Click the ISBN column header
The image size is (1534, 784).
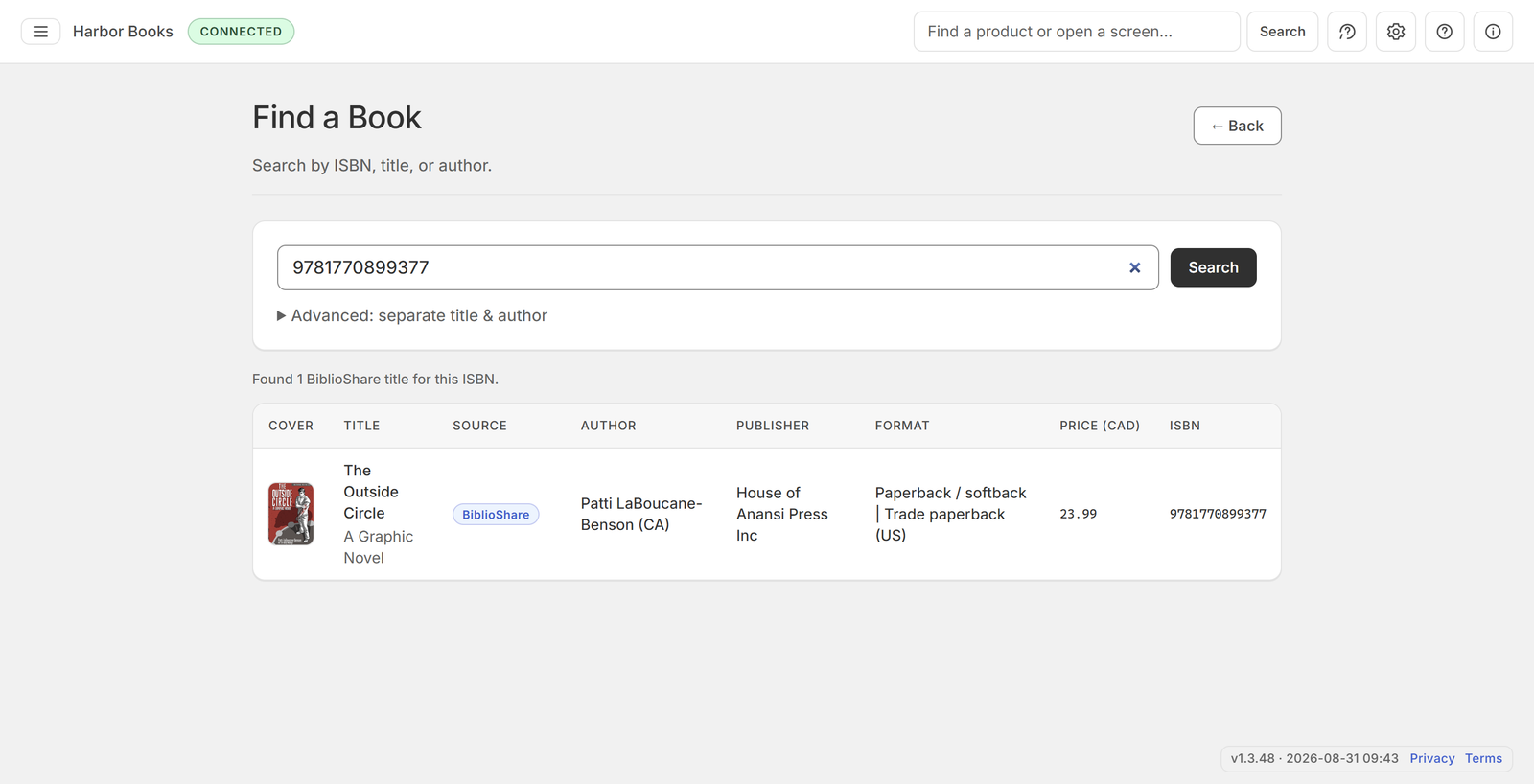(1184, 426)
